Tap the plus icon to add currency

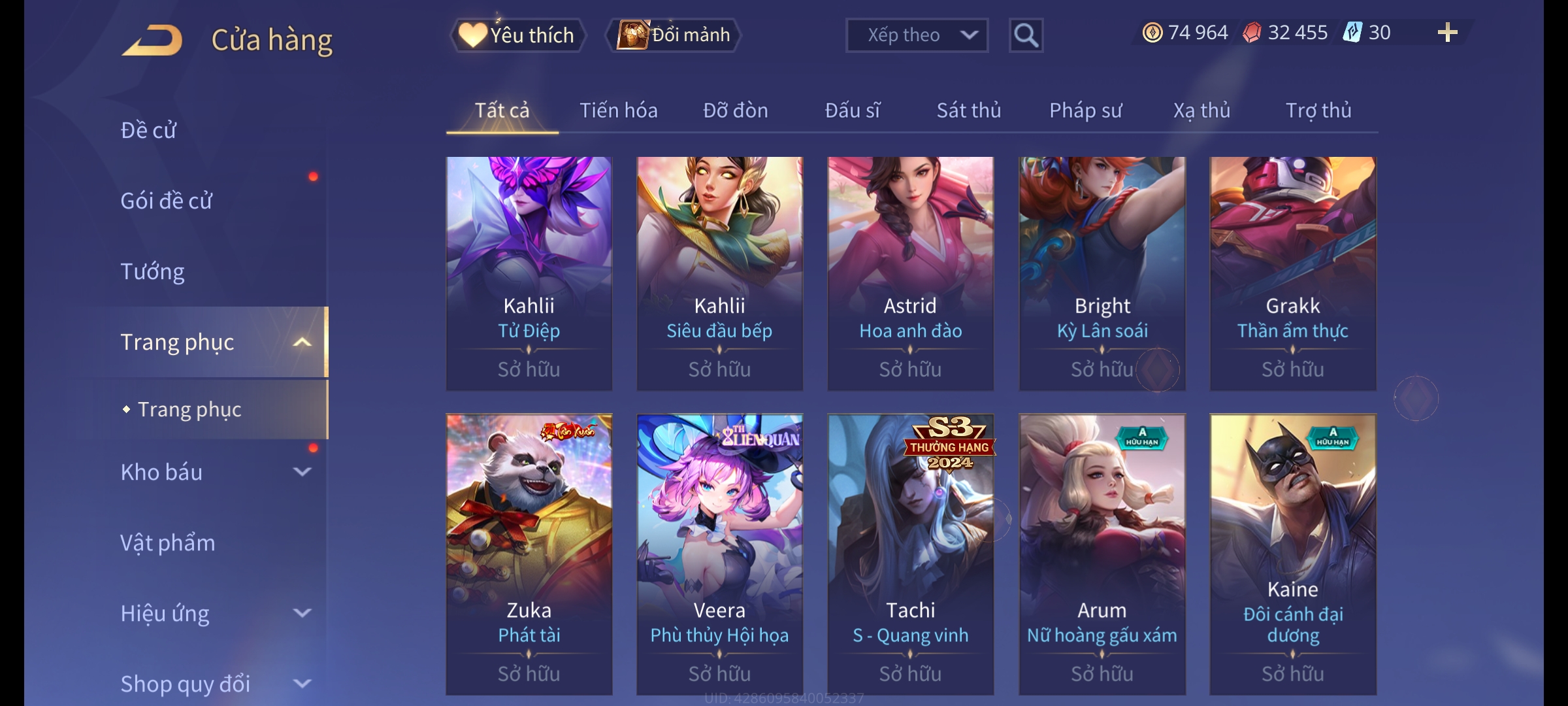pos(1447,32)
